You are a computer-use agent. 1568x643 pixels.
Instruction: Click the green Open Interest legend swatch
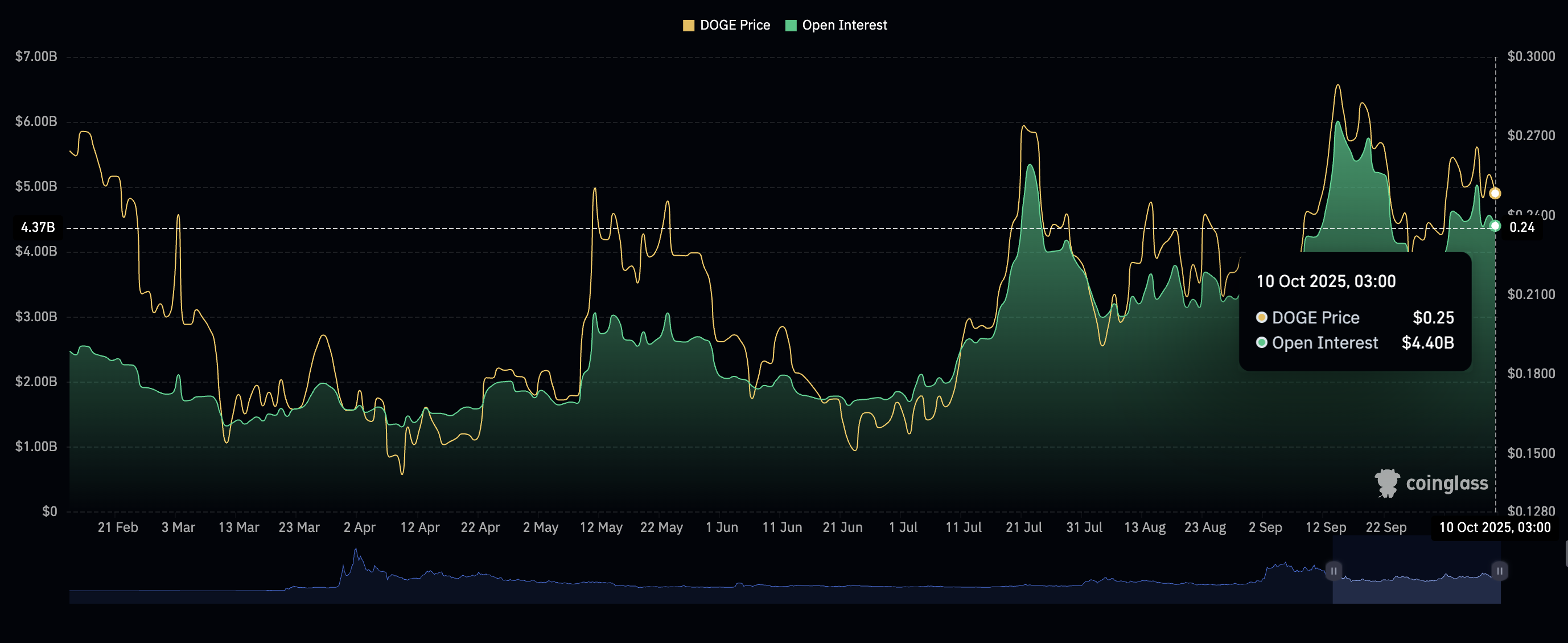pyautogui.click(x=791, y=26)
